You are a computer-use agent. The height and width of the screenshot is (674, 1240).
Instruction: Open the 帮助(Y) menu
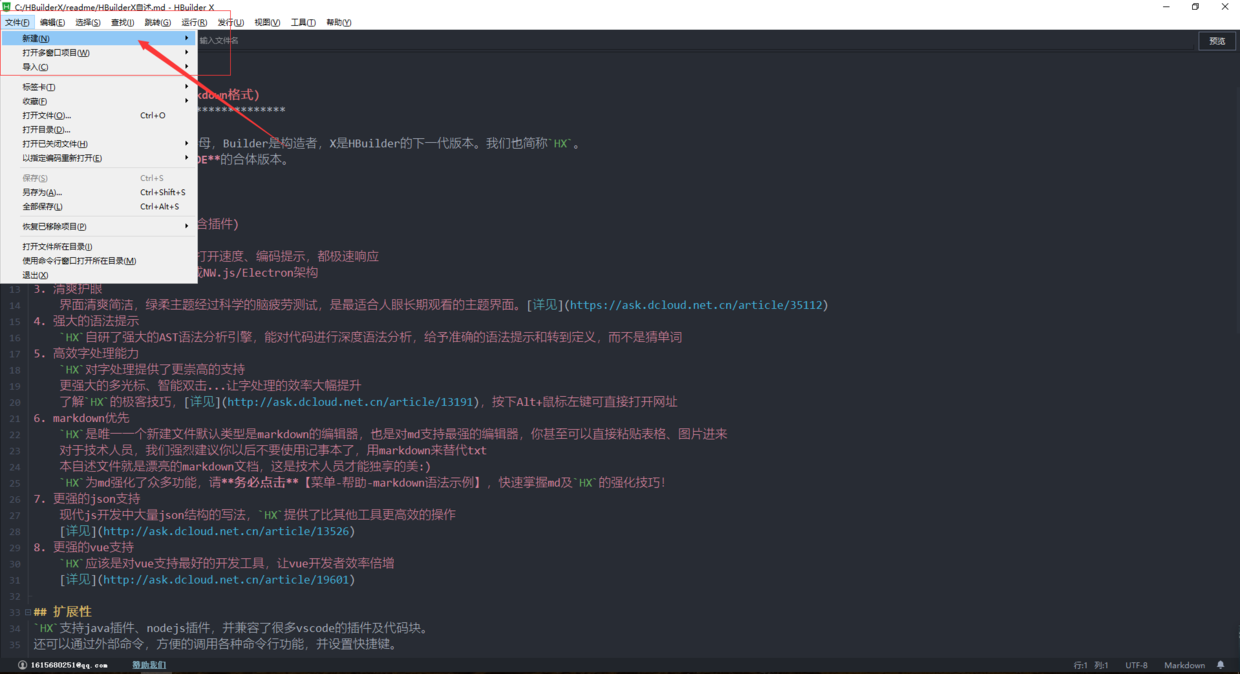[x=339, y=22]
